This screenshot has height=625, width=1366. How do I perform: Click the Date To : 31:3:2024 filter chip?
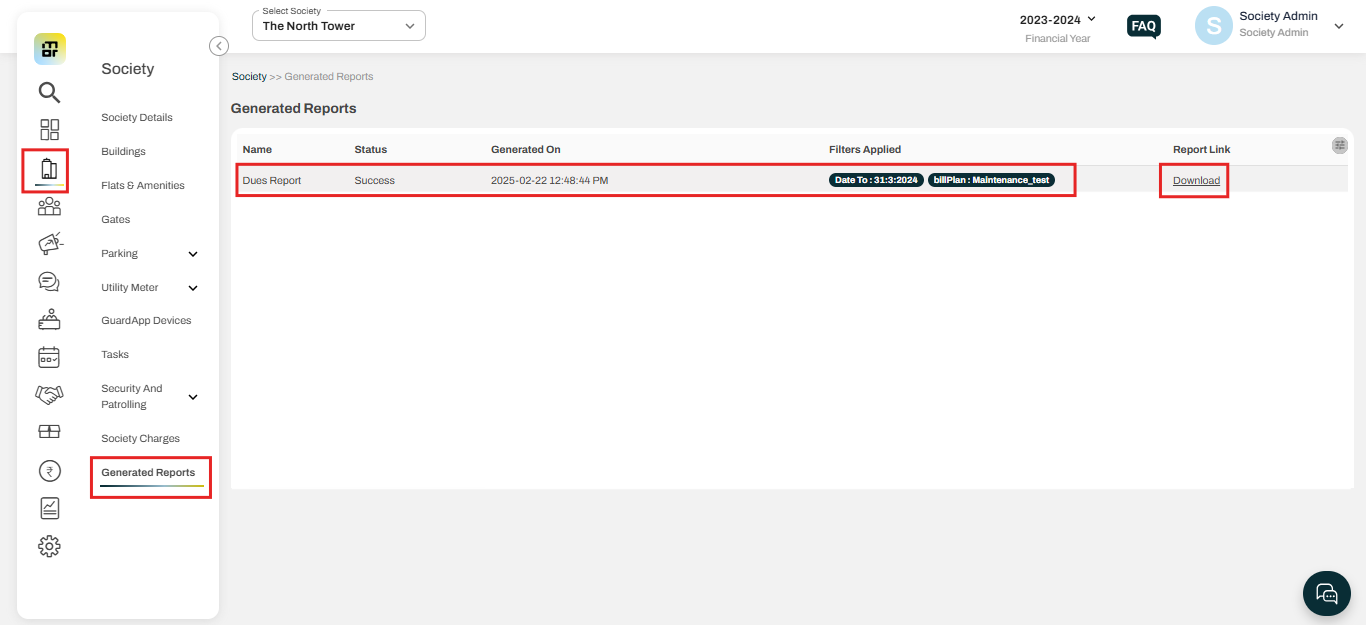(x=876, y=180)
